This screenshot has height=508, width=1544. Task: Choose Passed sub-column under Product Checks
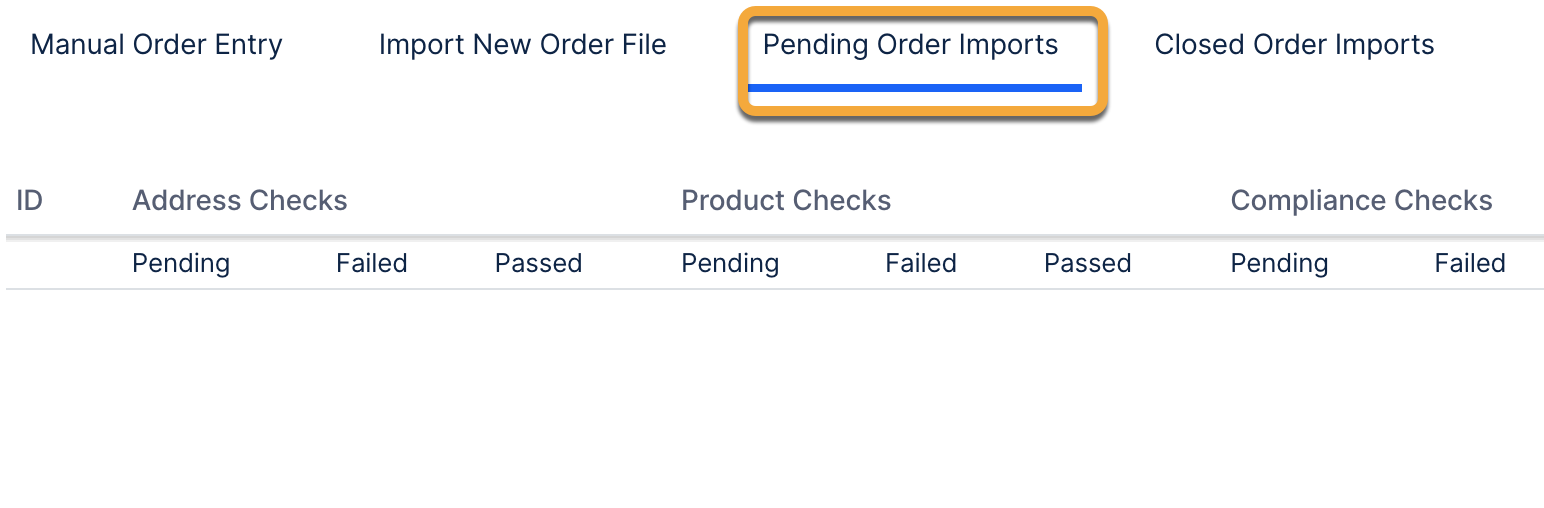point(1087,264)
